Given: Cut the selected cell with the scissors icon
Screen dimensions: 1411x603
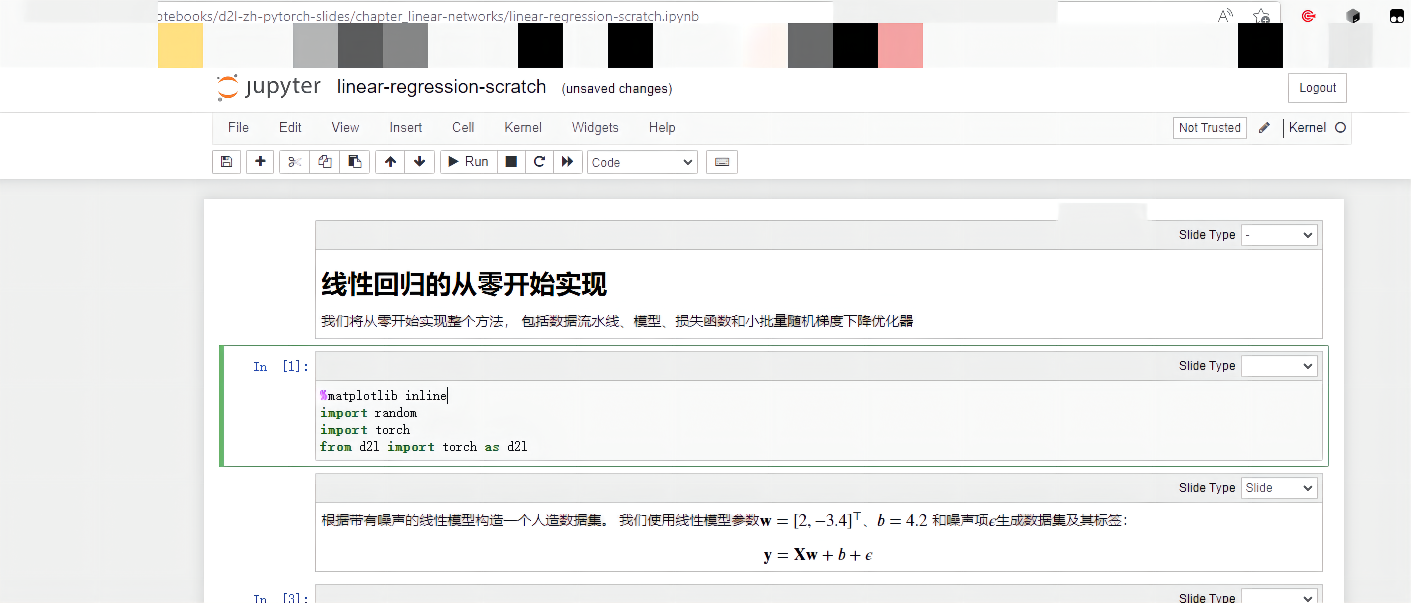Looking at the screenshot, I should pyautogui.click(x=294, y=162).
